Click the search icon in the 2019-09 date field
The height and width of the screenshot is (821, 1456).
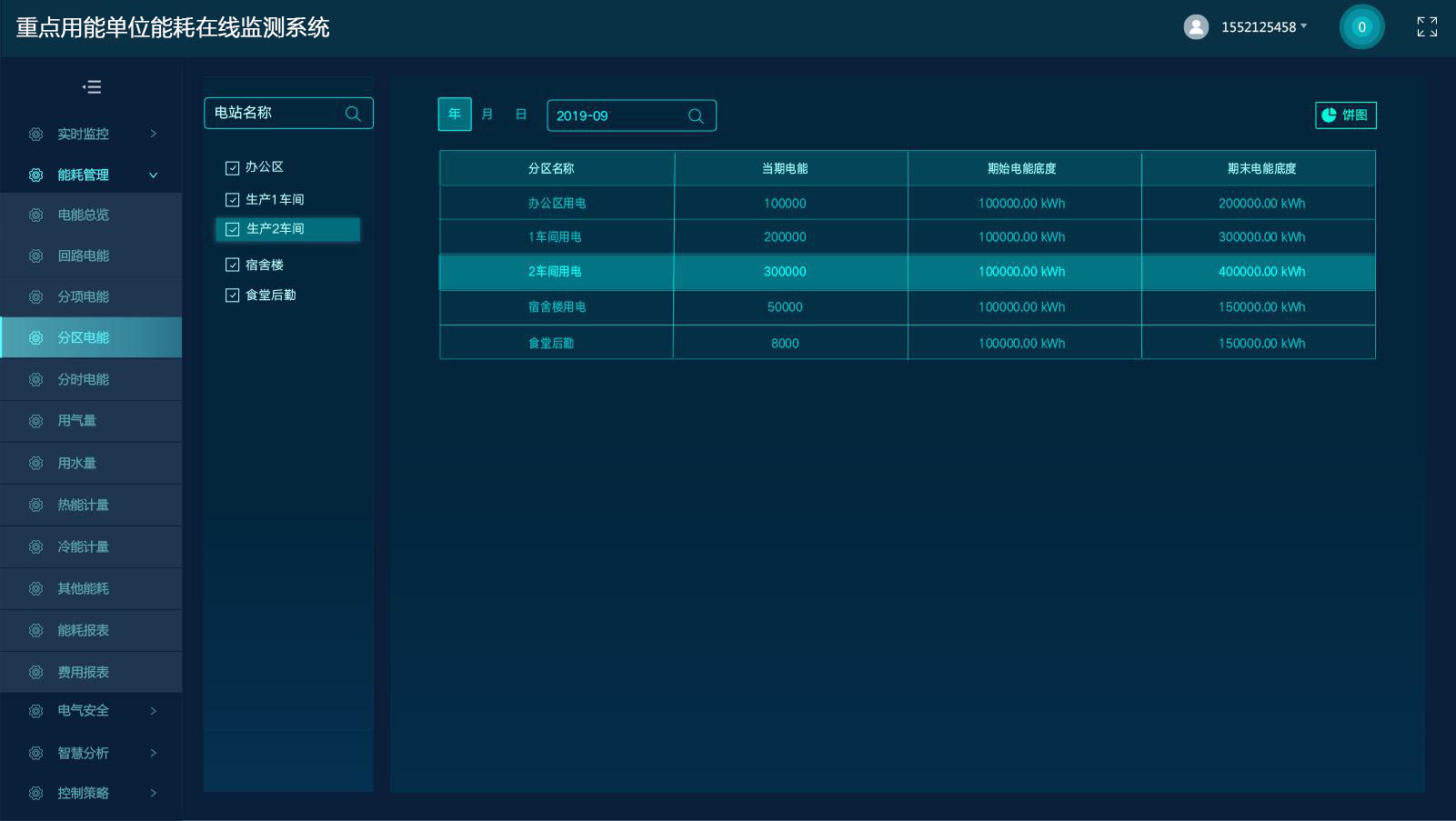[696, 116]
